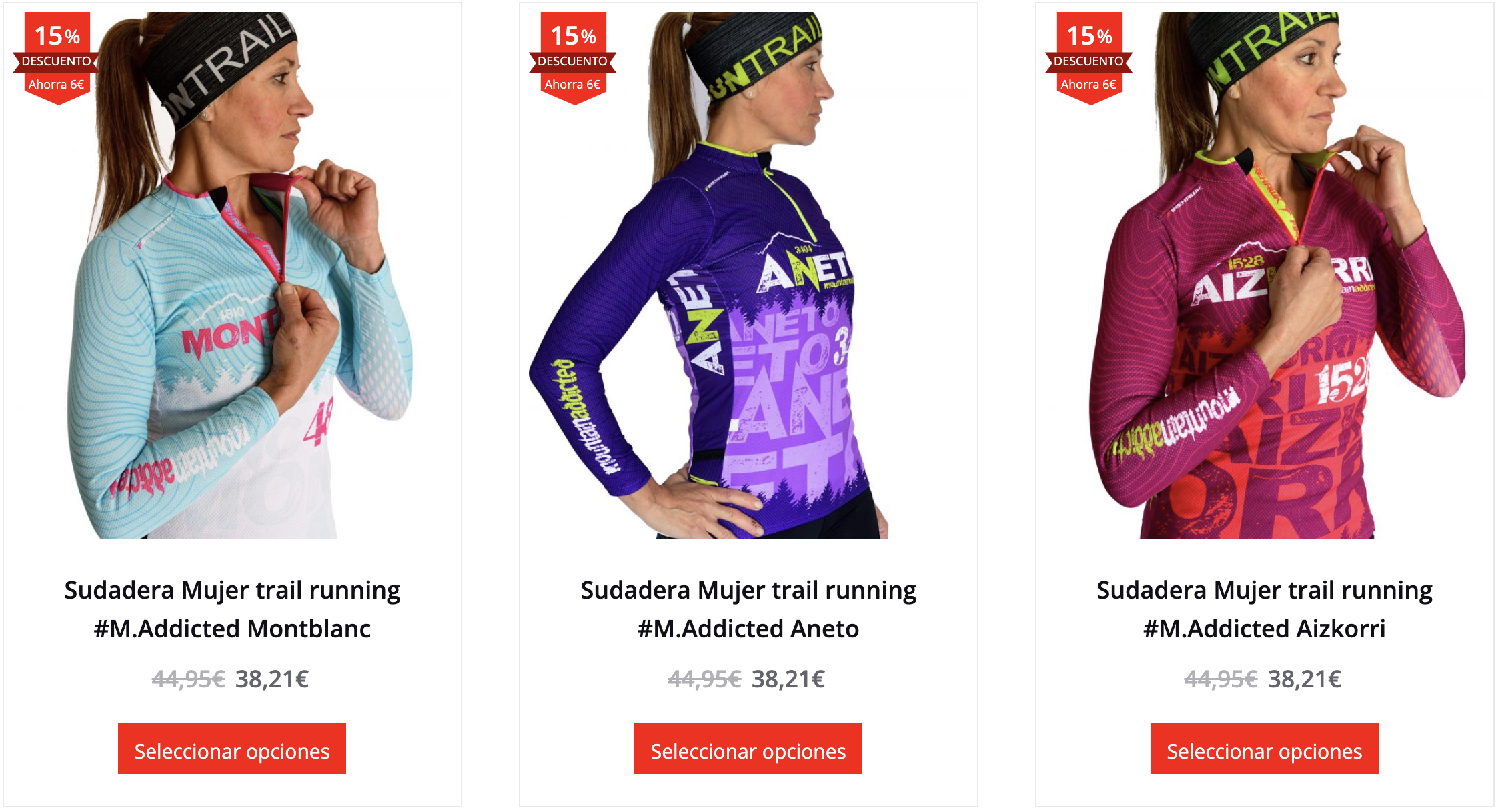Click the "Ahorra 6€" label on Montblanc badge
The width and height of the screenshot is (1498, 812).
click(x=57, y=85)
